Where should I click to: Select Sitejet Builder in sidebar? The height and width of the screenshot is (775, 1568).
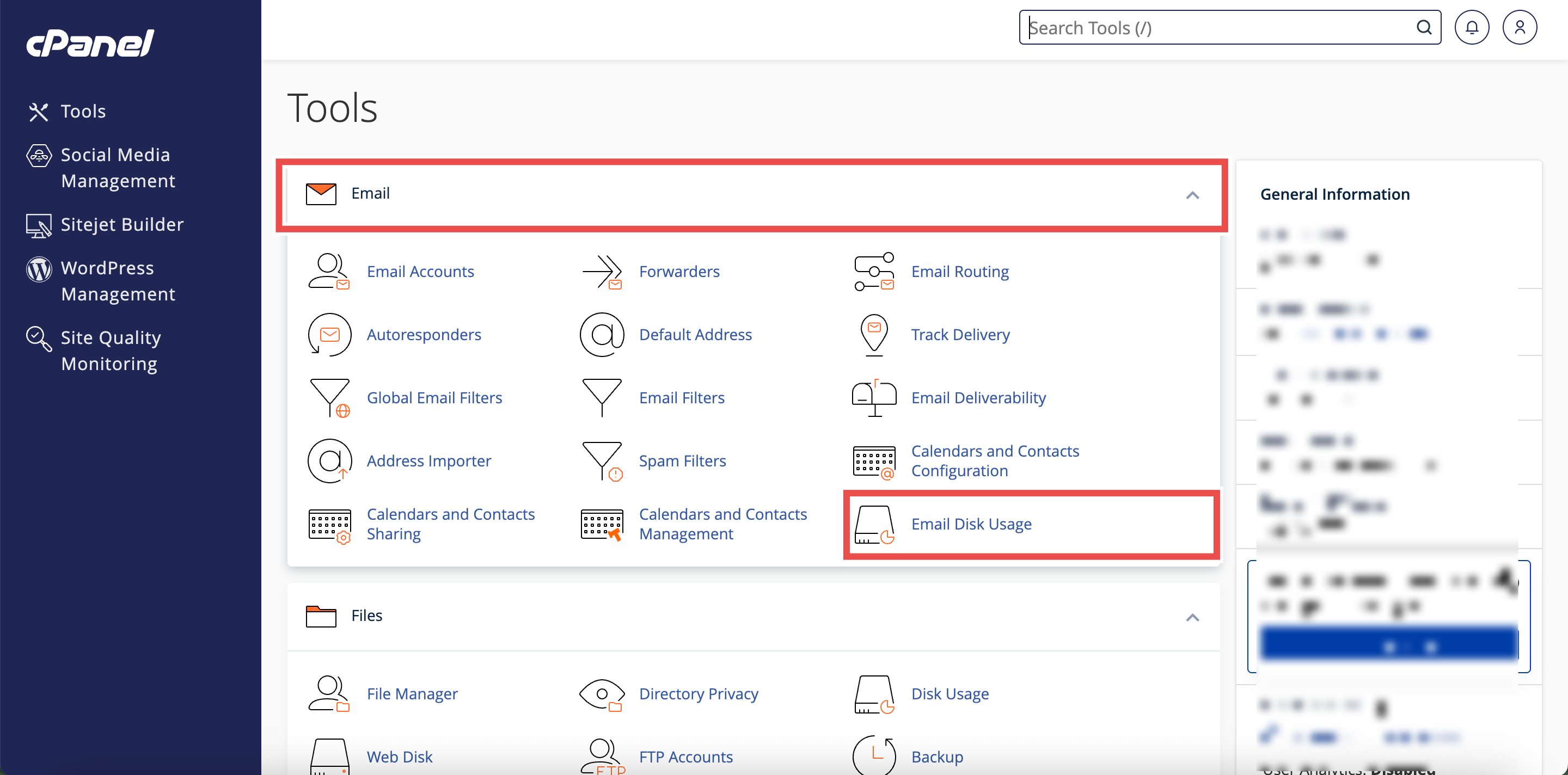point(122,224)
